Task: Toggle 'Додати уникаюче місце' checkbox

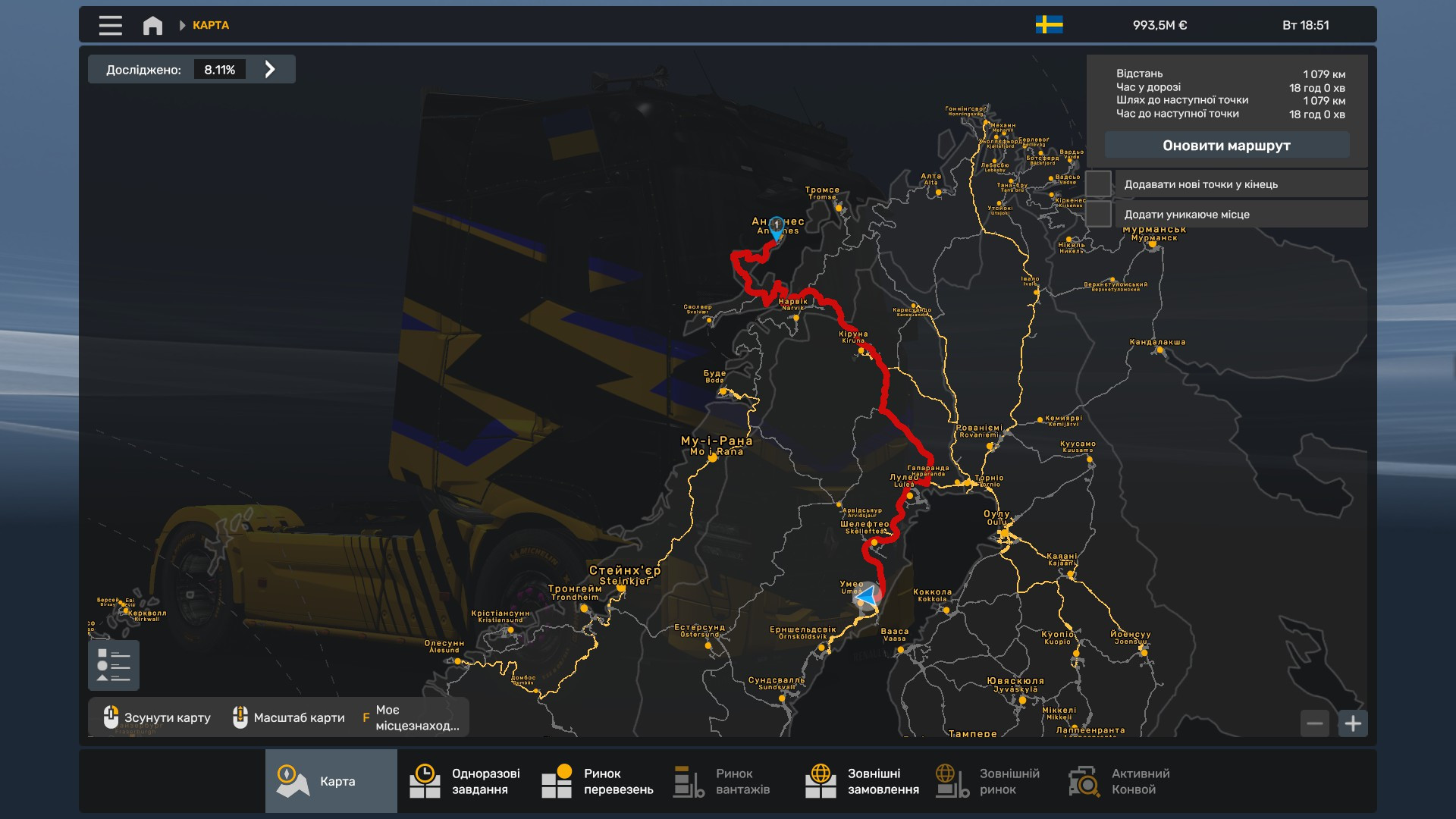Action: (1099, 214)
